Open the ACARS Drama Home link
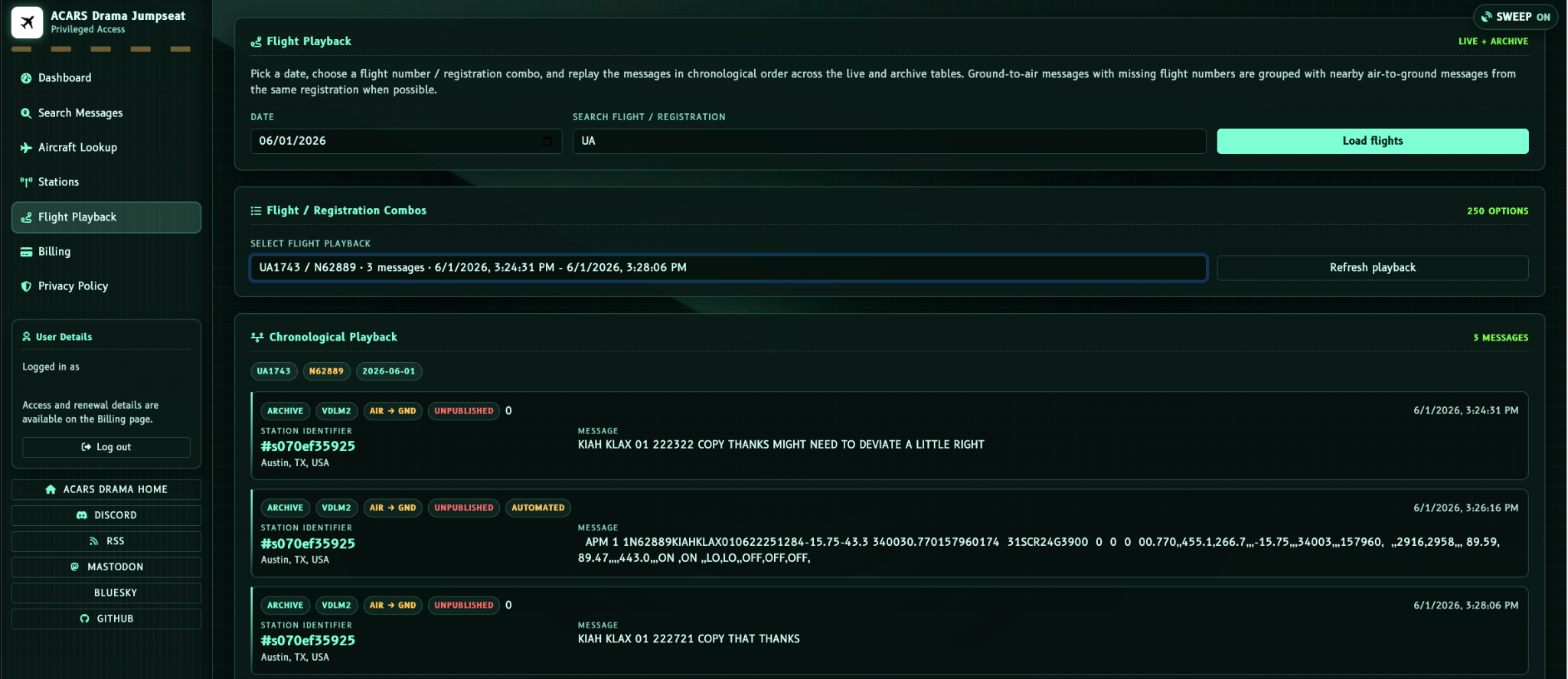 106,489
